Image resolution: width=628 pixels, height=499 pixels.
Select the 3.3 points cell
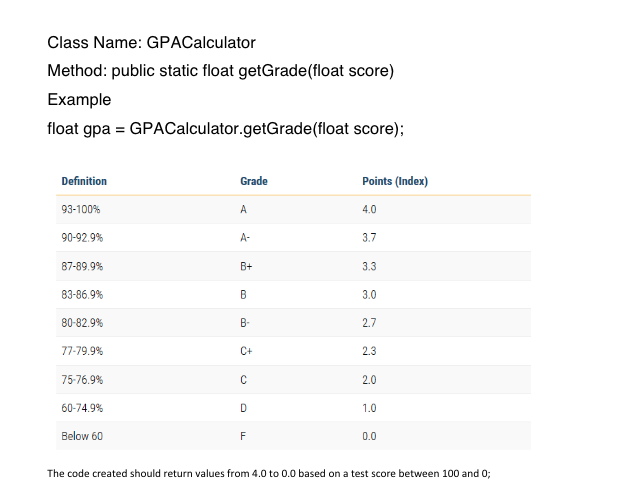coord(369,266)
